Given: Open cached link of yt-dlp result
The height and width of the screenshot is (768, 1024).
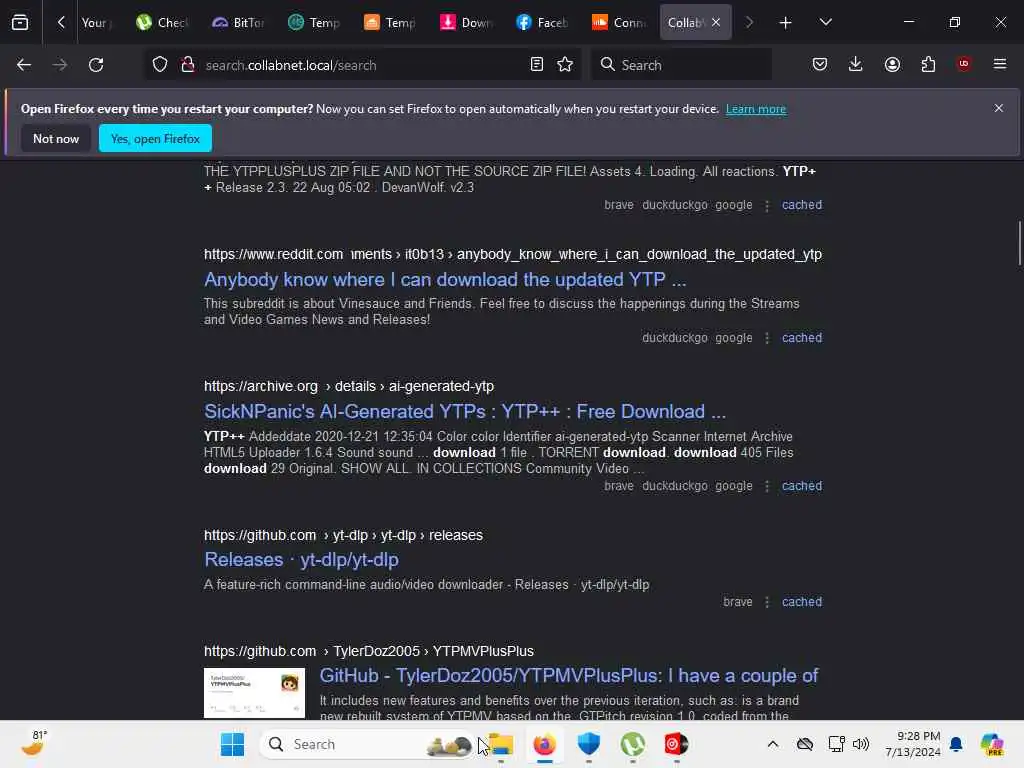Looking at the screenshot, I should click(801, 601).
